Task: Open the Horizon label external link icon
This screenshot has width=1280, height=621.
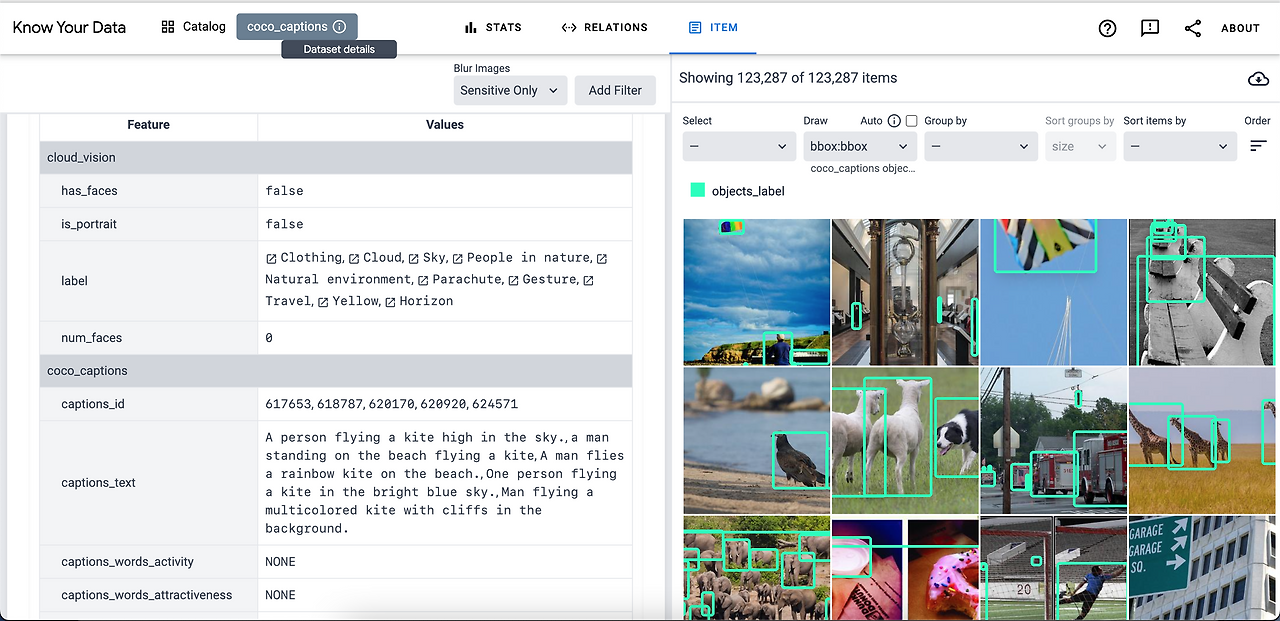Action: tap(390, 302)
